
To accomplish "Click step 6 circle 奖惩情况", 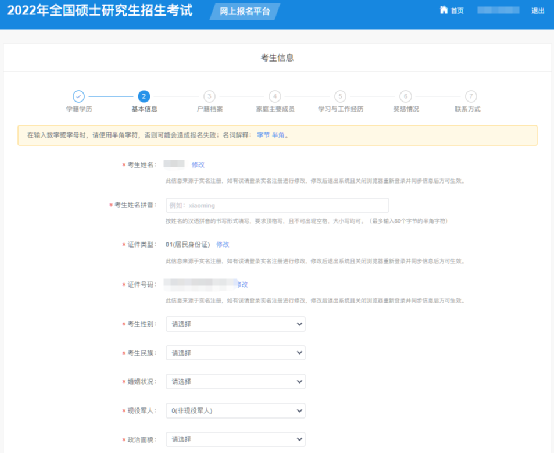I will 406,96.
